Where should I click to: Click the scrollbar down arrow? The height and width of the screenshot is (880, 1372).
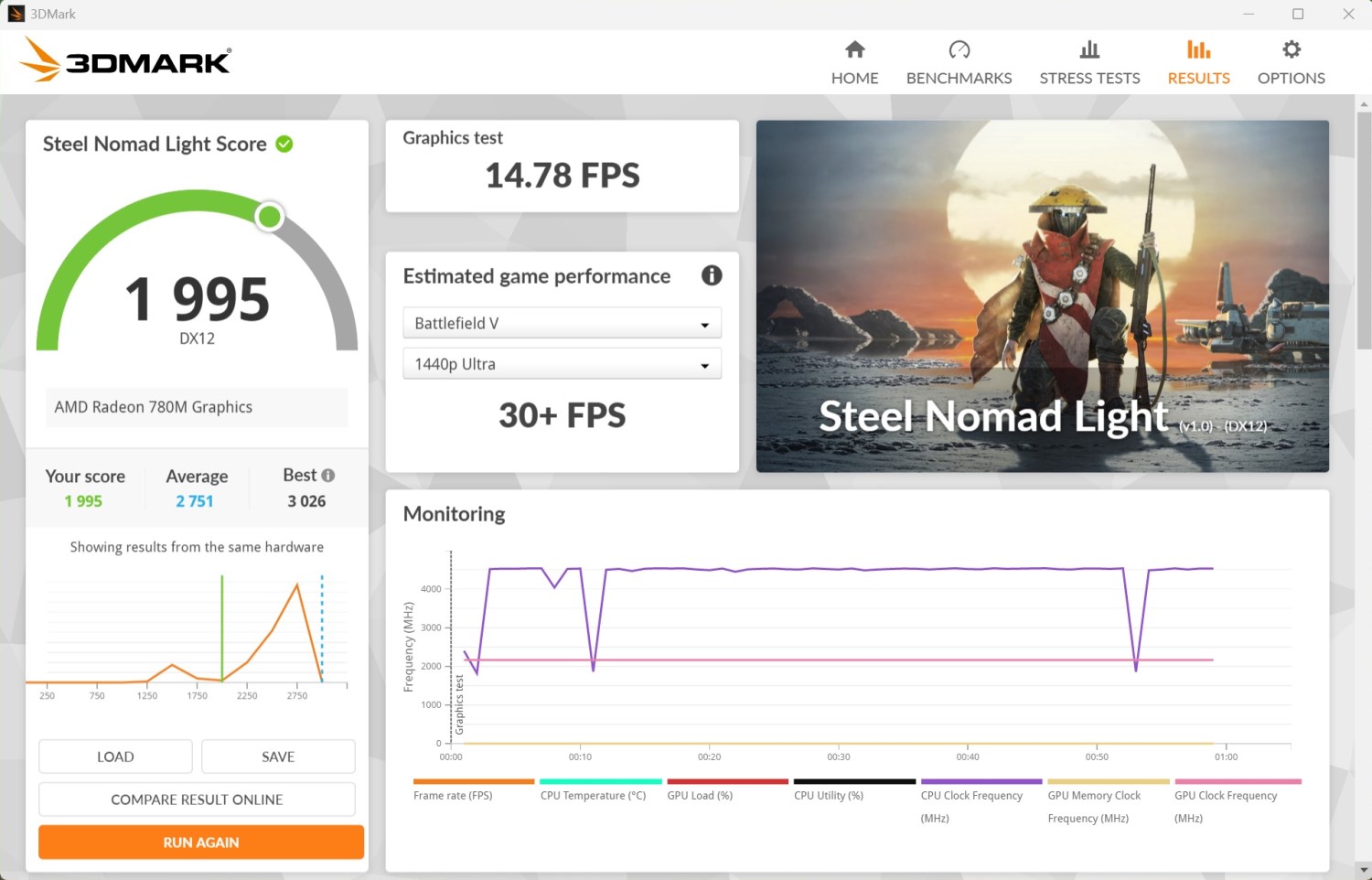1364,870
